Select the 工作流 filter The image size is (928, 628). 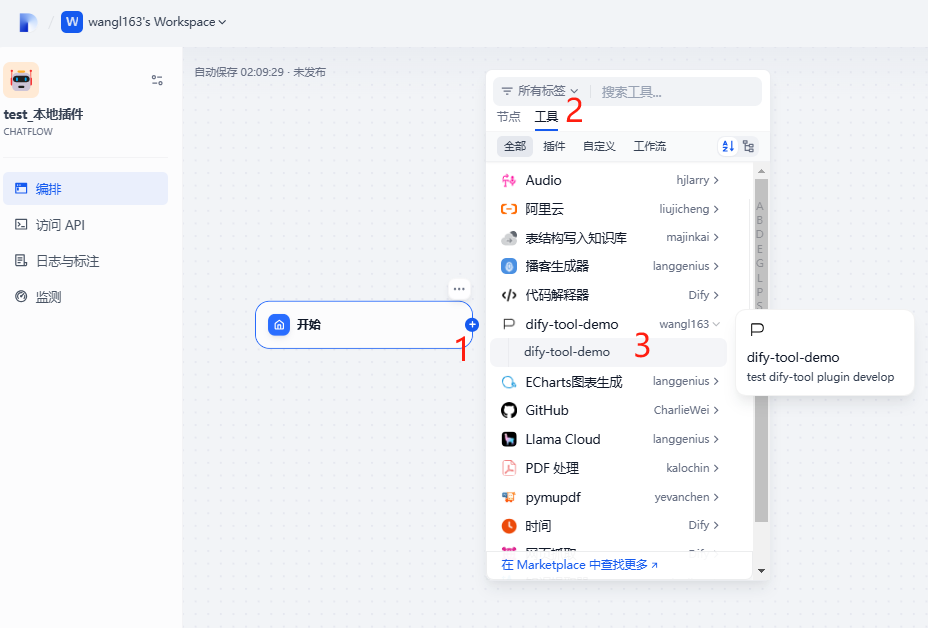click(x=650, y=146)
